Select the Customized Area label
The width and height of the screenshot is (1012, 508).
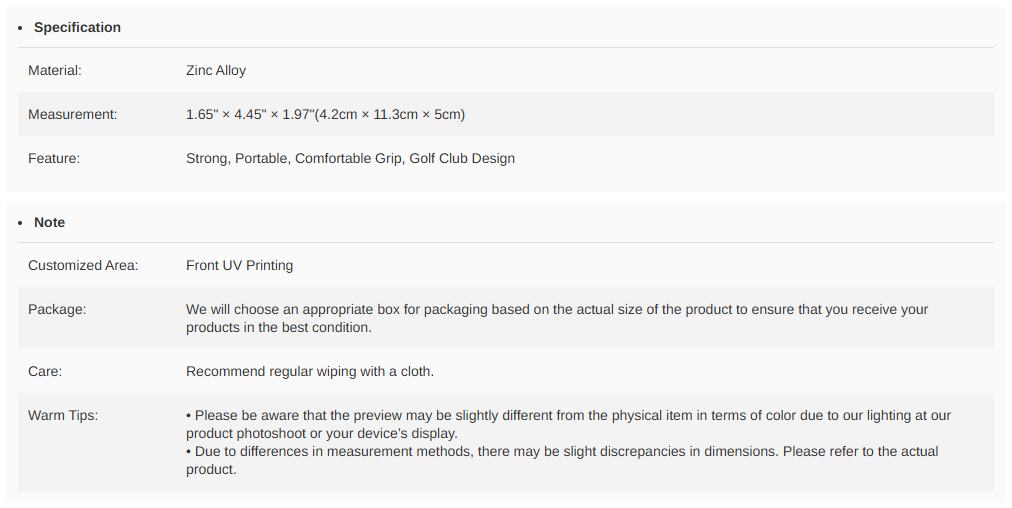pyautogui.click(x=83, y=266)
